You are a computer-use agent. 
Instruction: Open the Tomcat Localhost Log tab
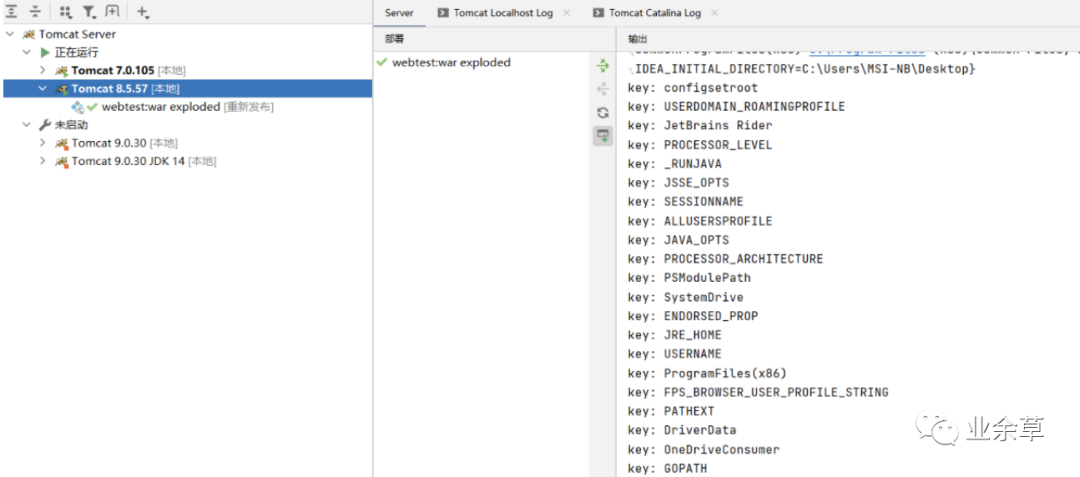[x=503, y=13]
